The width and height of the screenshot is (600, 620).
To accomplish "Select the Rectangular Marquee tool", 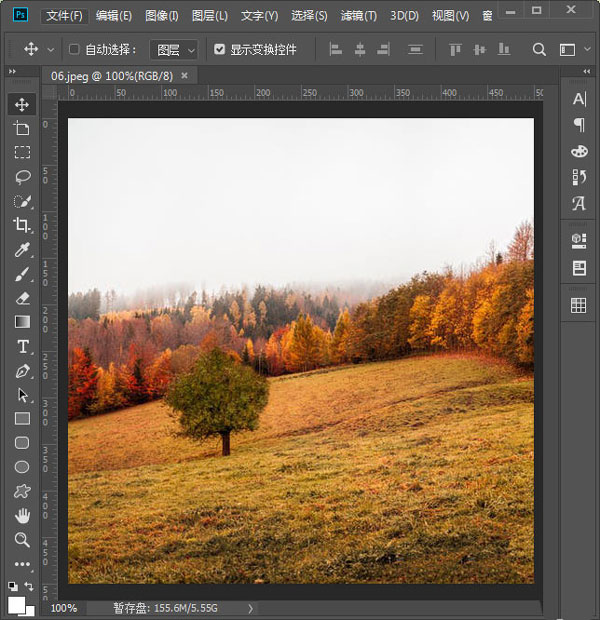I will [22, 152].
